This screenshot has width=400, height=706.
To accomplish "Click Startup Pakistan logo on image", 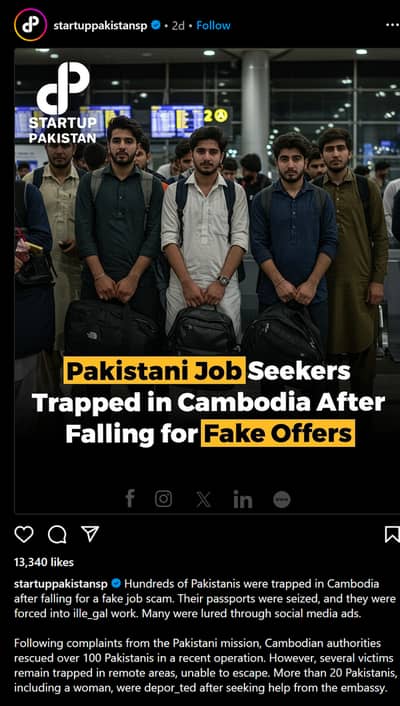I will click(63, 103).
